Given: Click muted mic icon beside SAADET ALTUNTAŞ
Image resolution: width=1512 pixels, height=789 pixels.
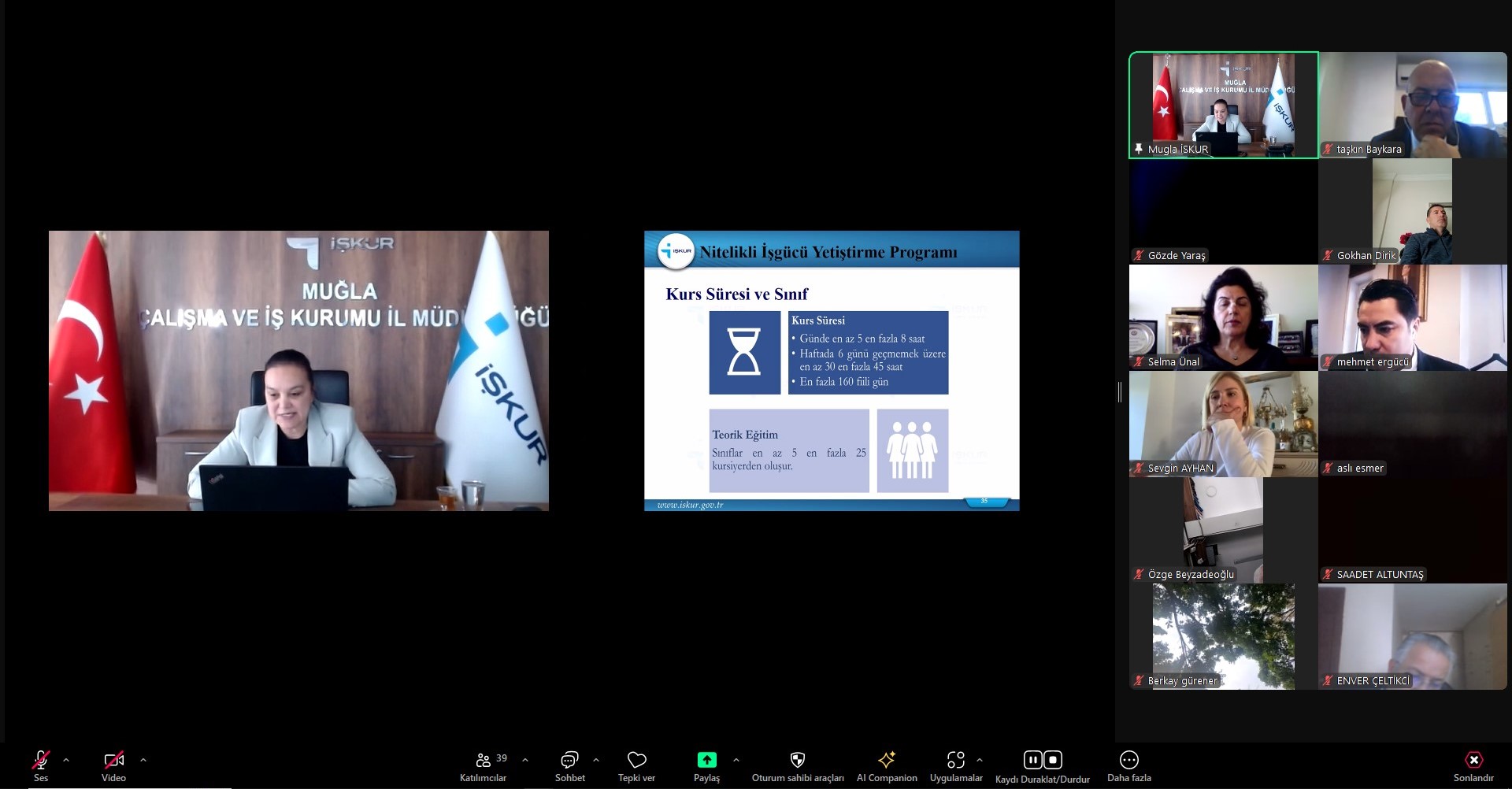Looking at the screenshot, I should tap(1328, 574).
